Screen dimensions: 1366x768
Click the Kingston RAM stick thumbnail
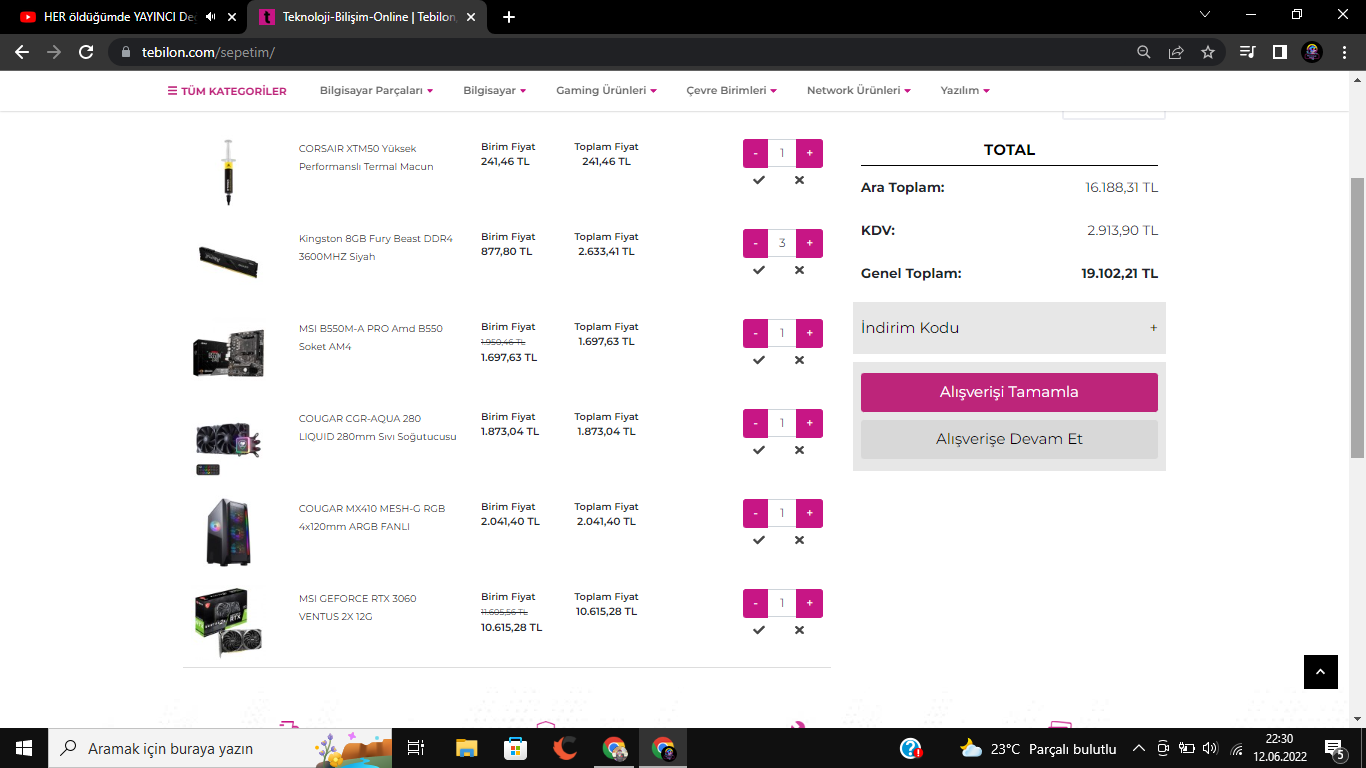[x=229, y=261]
